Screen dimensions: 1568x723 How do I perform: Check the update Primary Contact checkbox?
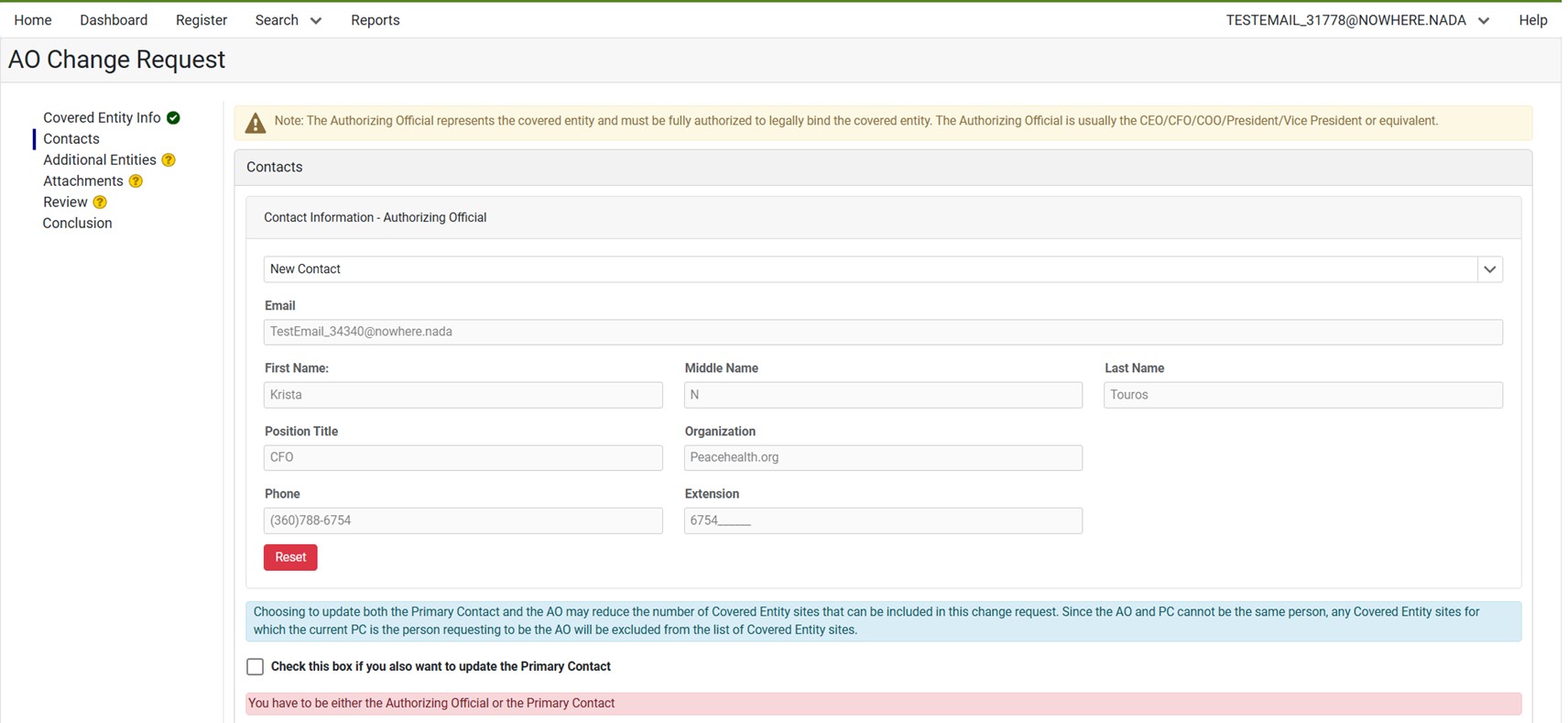point(256,667)
